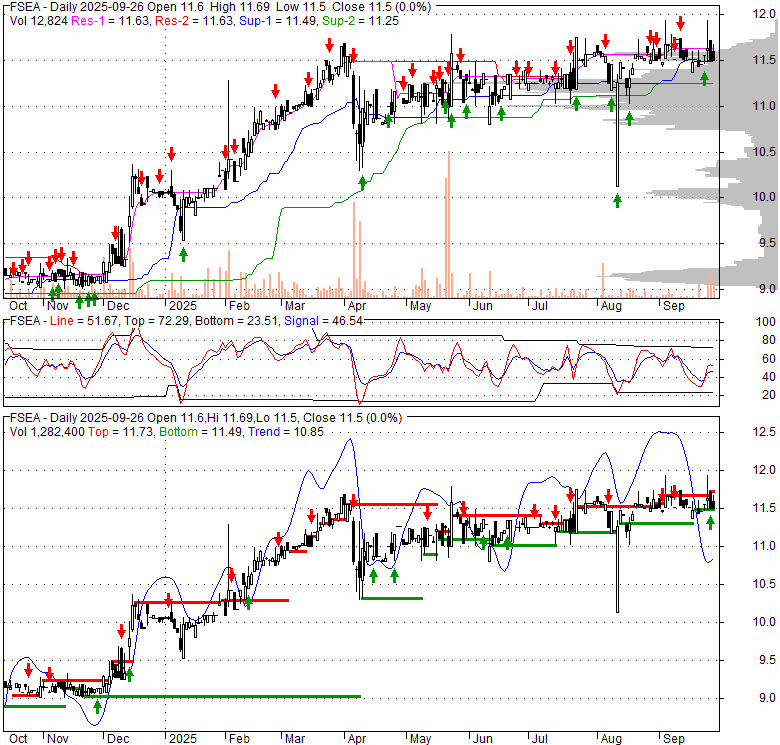
Task: Click the 2025 label under the upper chart
Action: pyautogui.click(x=183, y=306)
